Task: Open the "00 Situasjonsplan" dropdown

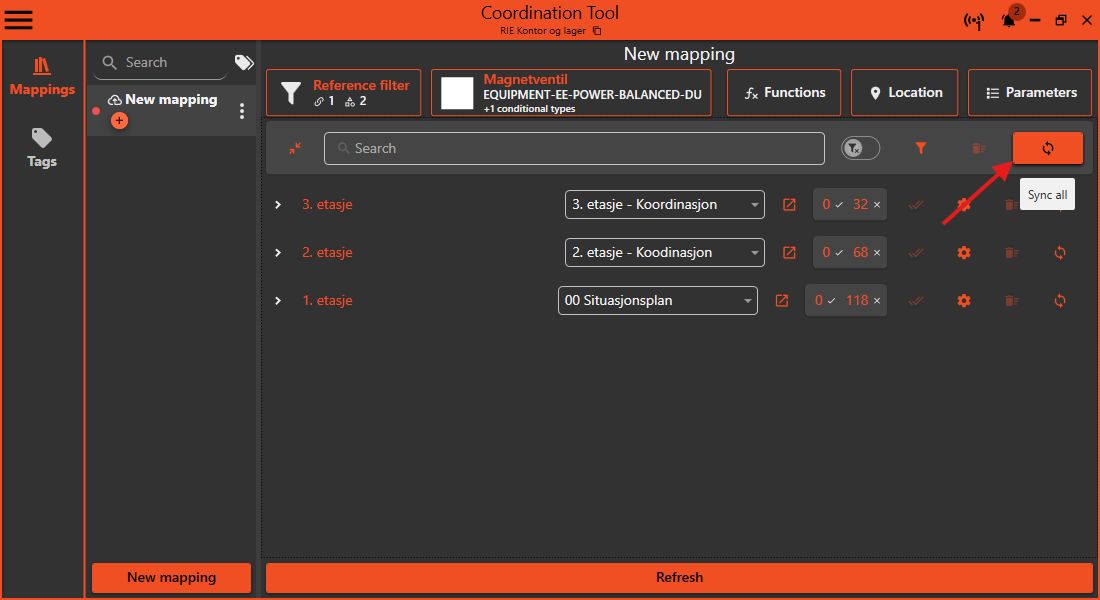Action: pos(657,300)
